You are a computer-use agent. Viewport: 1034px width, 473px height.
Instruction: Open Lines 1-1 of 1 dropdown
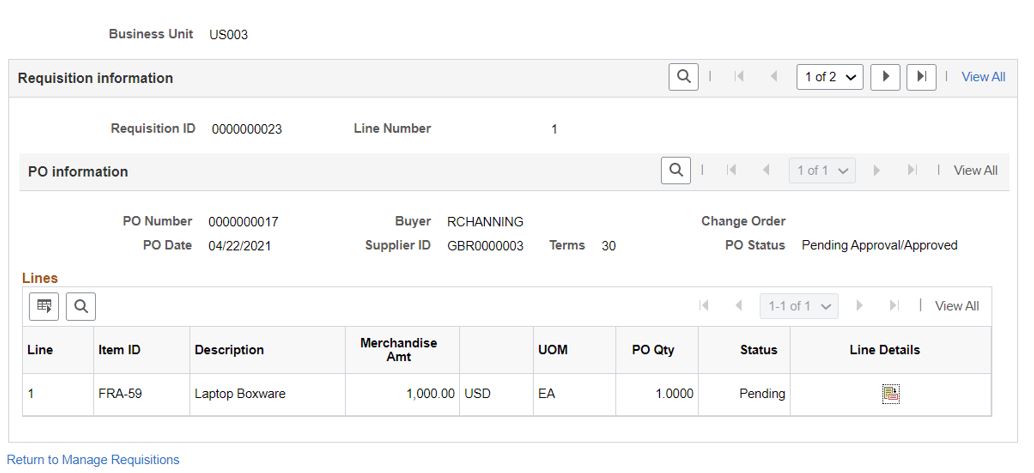pyautogui.click(x=798, y=307)
